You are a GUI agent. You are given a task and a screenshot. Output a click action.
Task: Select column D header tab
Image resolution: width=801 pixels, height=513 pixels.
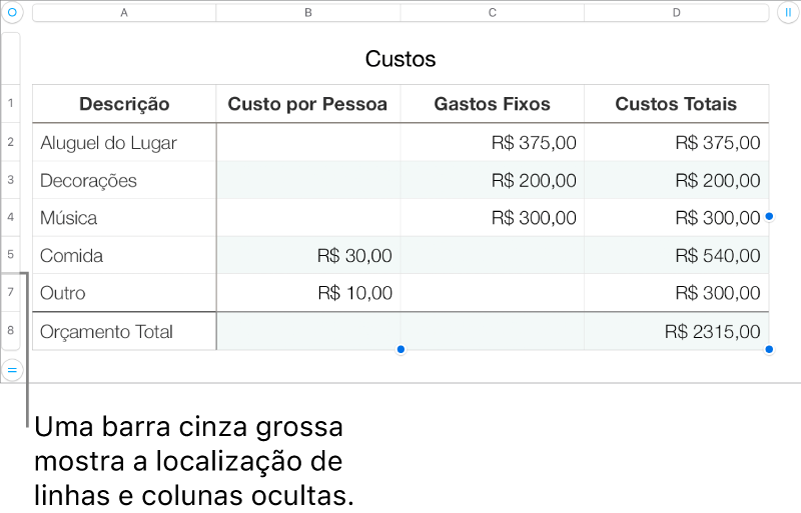[x=676, y=13]
